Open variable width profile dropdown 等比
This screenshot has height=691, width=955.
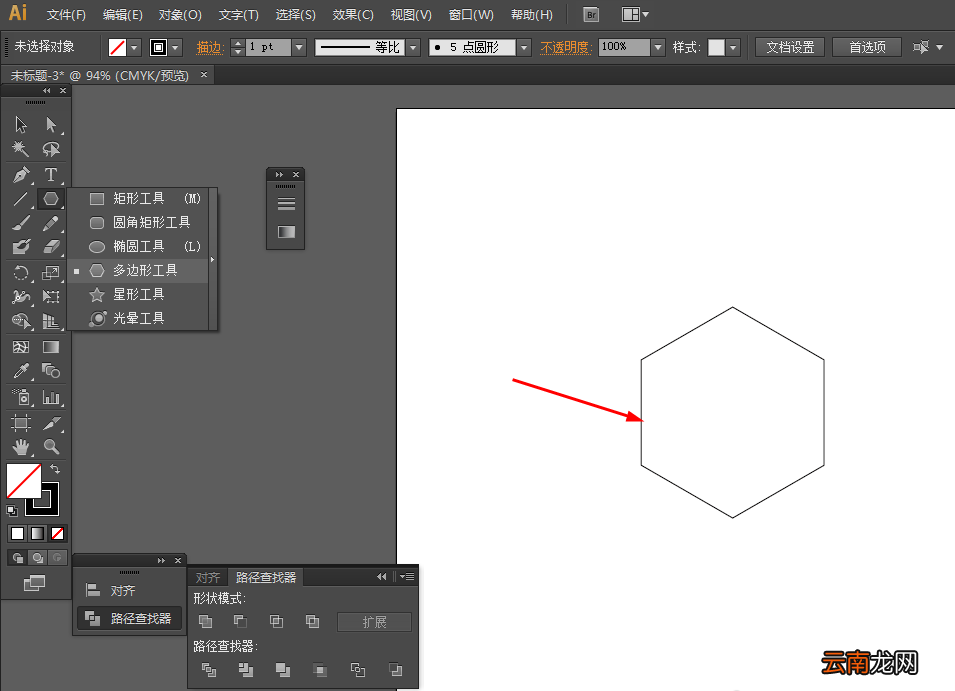coord(414,47)
